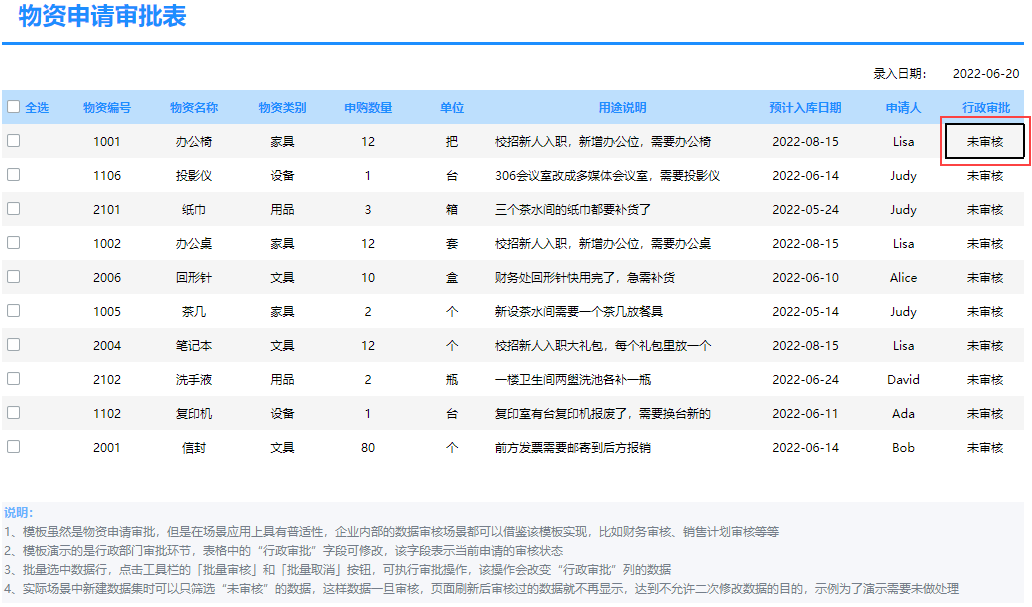Click the 物资编号 column header
This screenshot has height=607, width=1032.
(x=107, y=107)
